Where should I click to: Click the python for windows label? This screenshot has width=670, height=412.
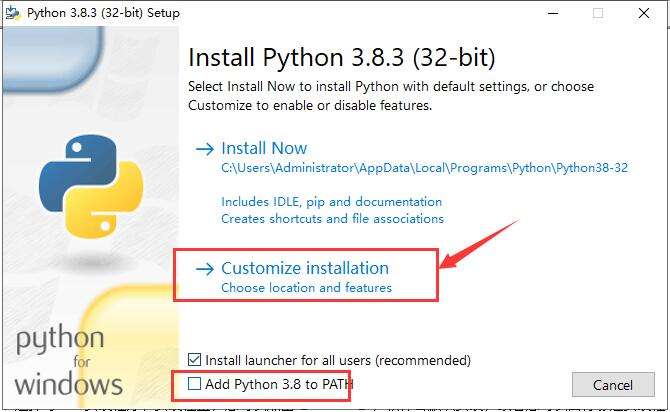tap(68, 360)
